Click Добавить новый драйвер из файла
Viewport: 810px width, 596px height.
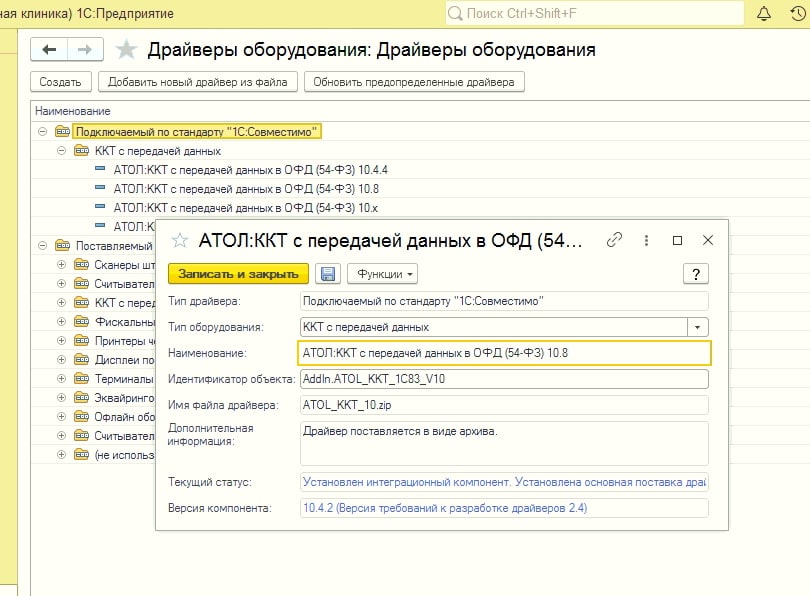(x=197, y=82)
